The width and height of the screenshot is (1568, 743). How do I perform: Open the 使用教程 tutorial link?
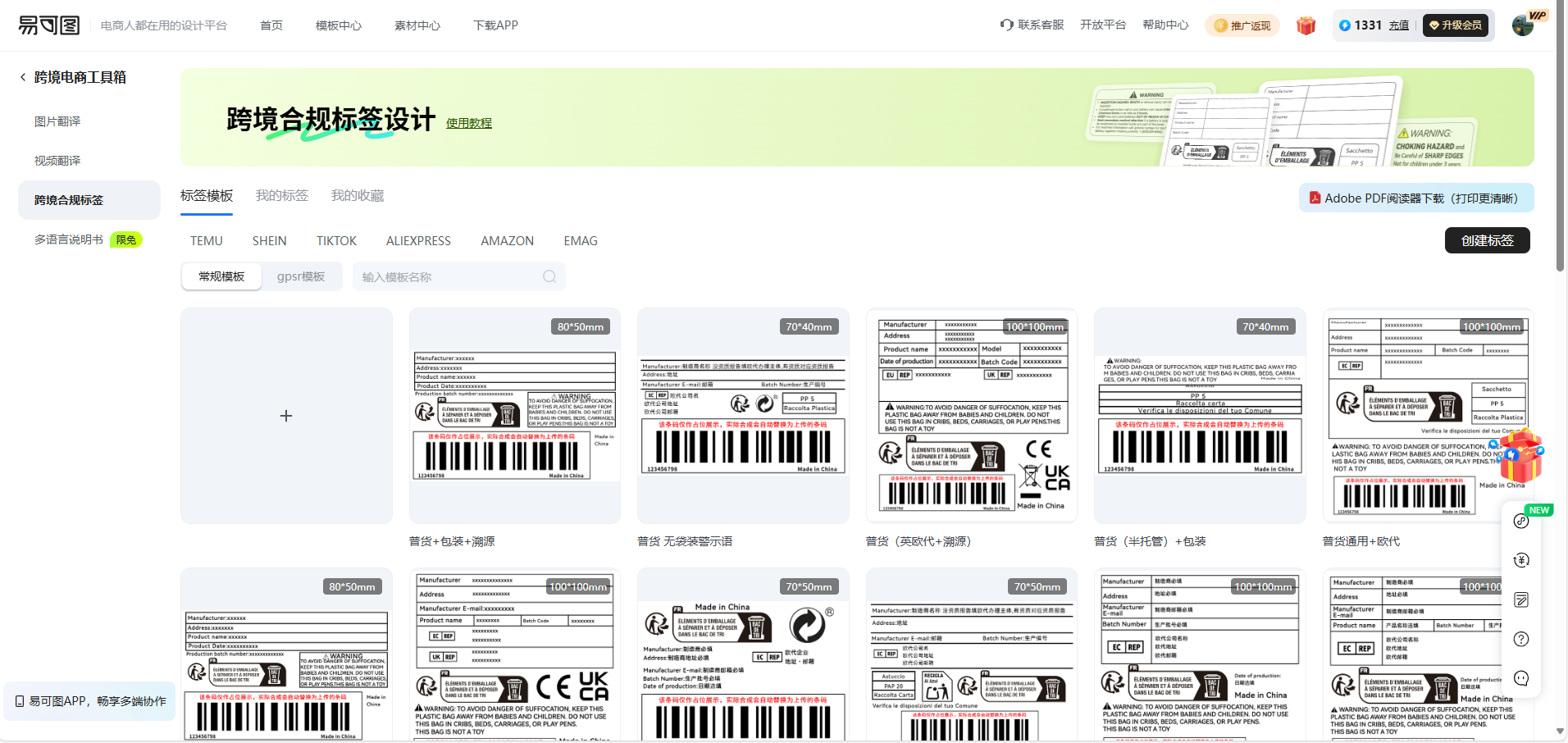click(469, 123)
